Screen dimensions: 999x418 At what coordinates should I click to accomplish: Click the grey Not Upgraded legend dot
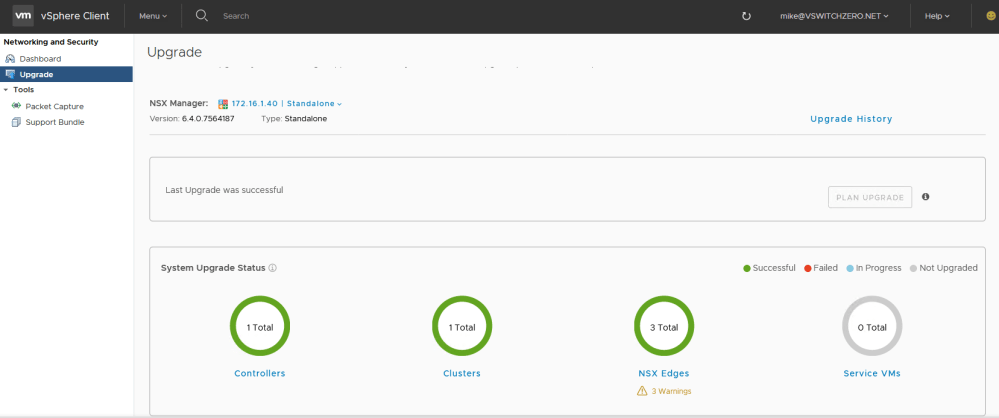[x=913, y=268]
